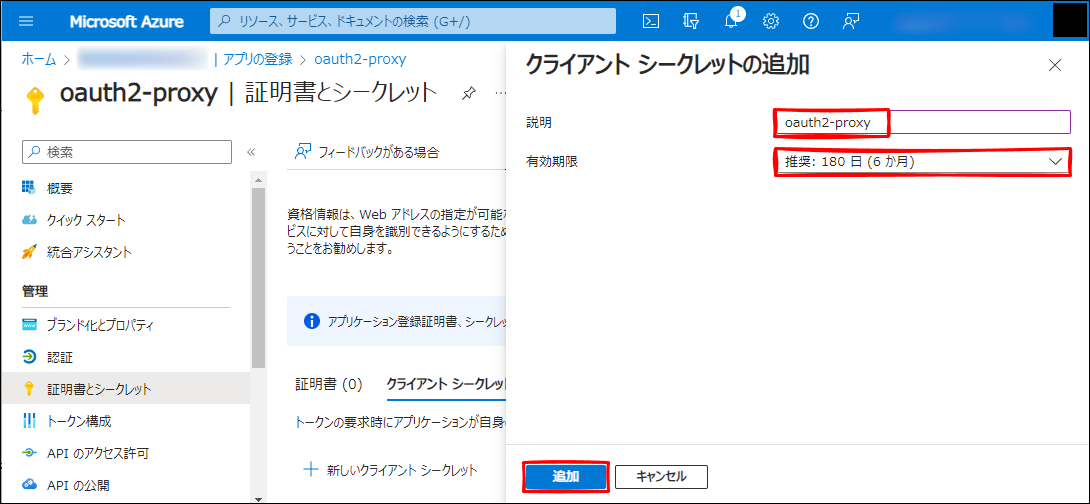Open the Azure portal hamburger menu
This screenshot has height=504, width=1090.
(x=26, y=21)
